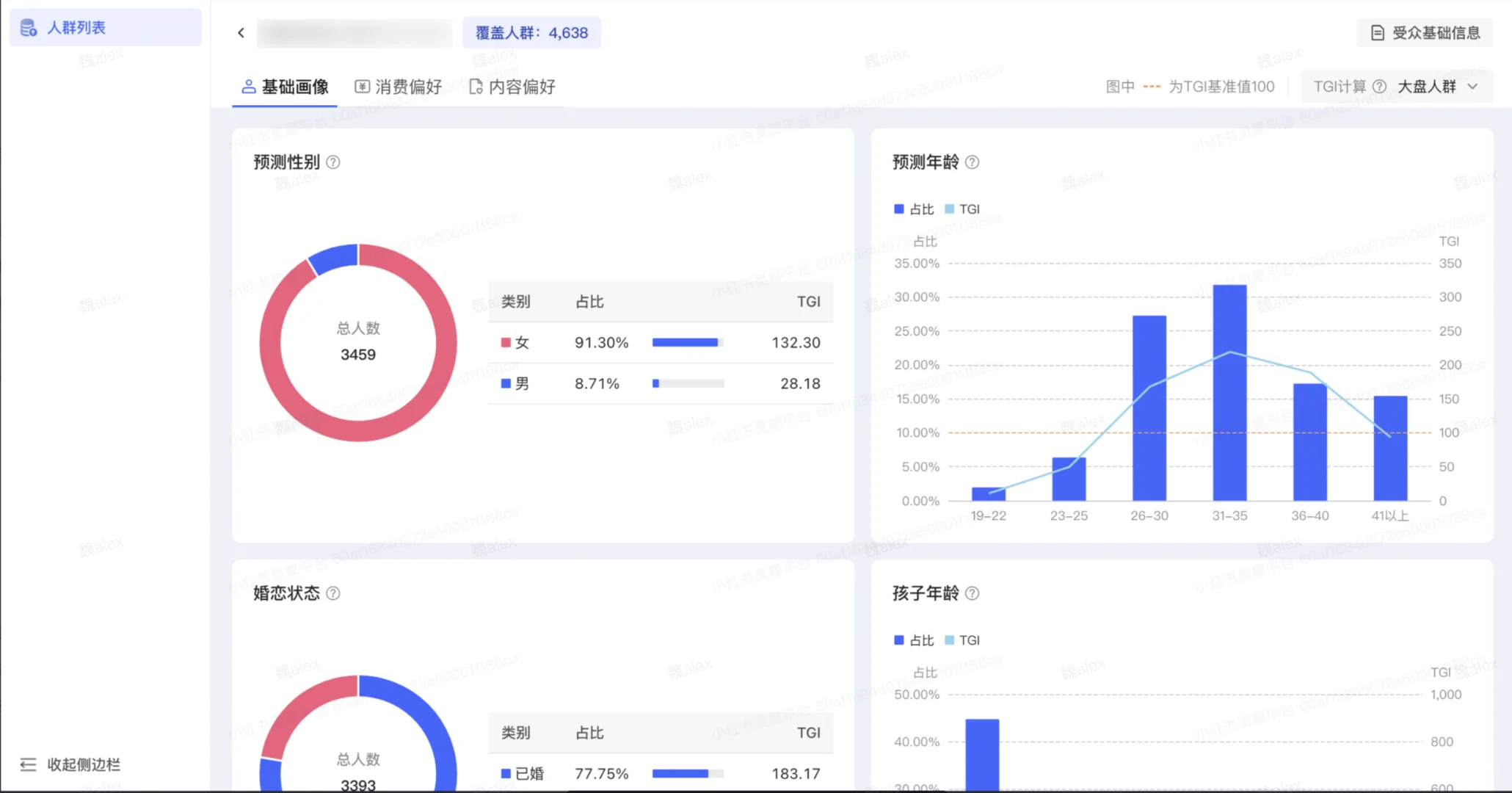Click the TGI value 132.30
The width and height of the screenshot is (1512, 793).
(796, 342)
